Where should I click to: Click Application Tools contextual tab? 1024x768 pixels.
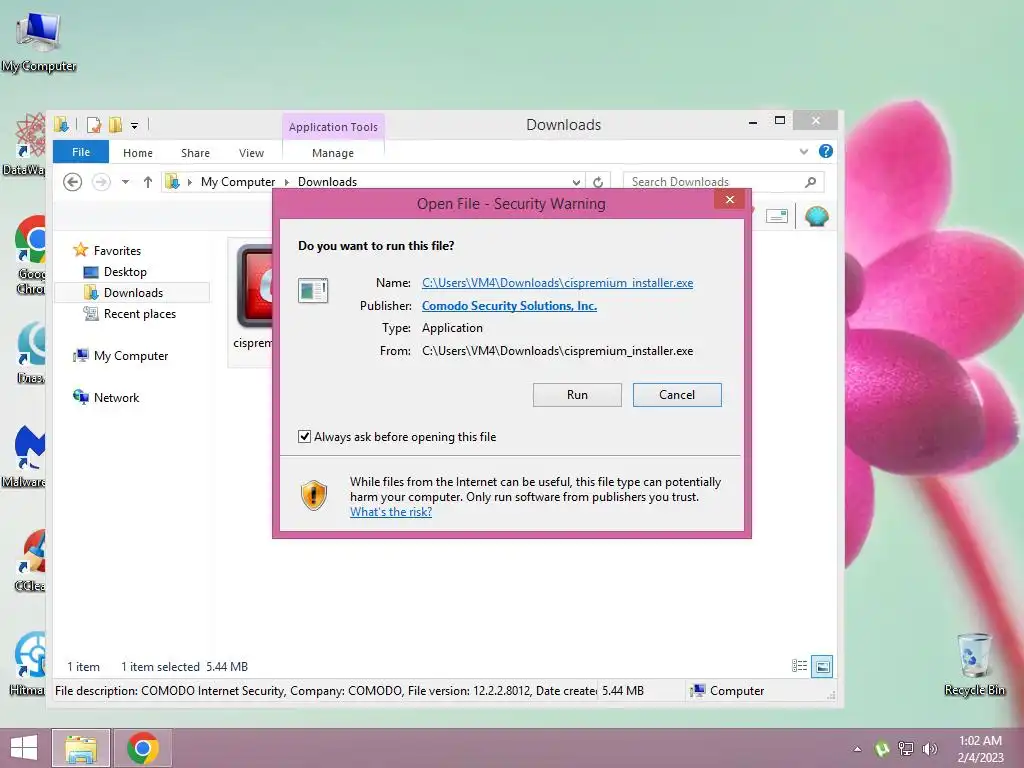click(x=333, y=127)
